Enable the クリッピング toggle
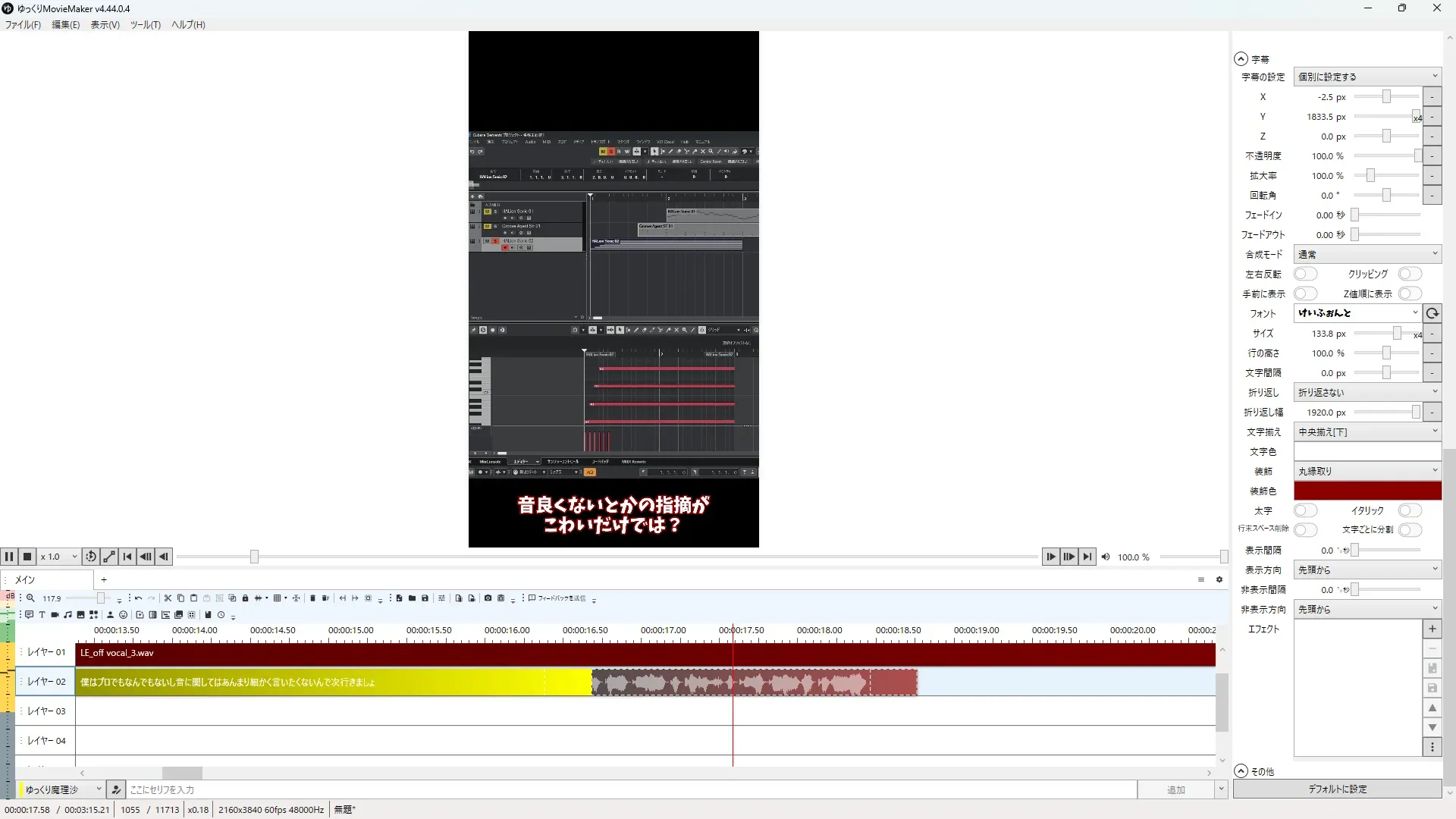Image resolution: width=1456 pixels, height=819 pixels. pyautogui.click(x=1409, y=274)
